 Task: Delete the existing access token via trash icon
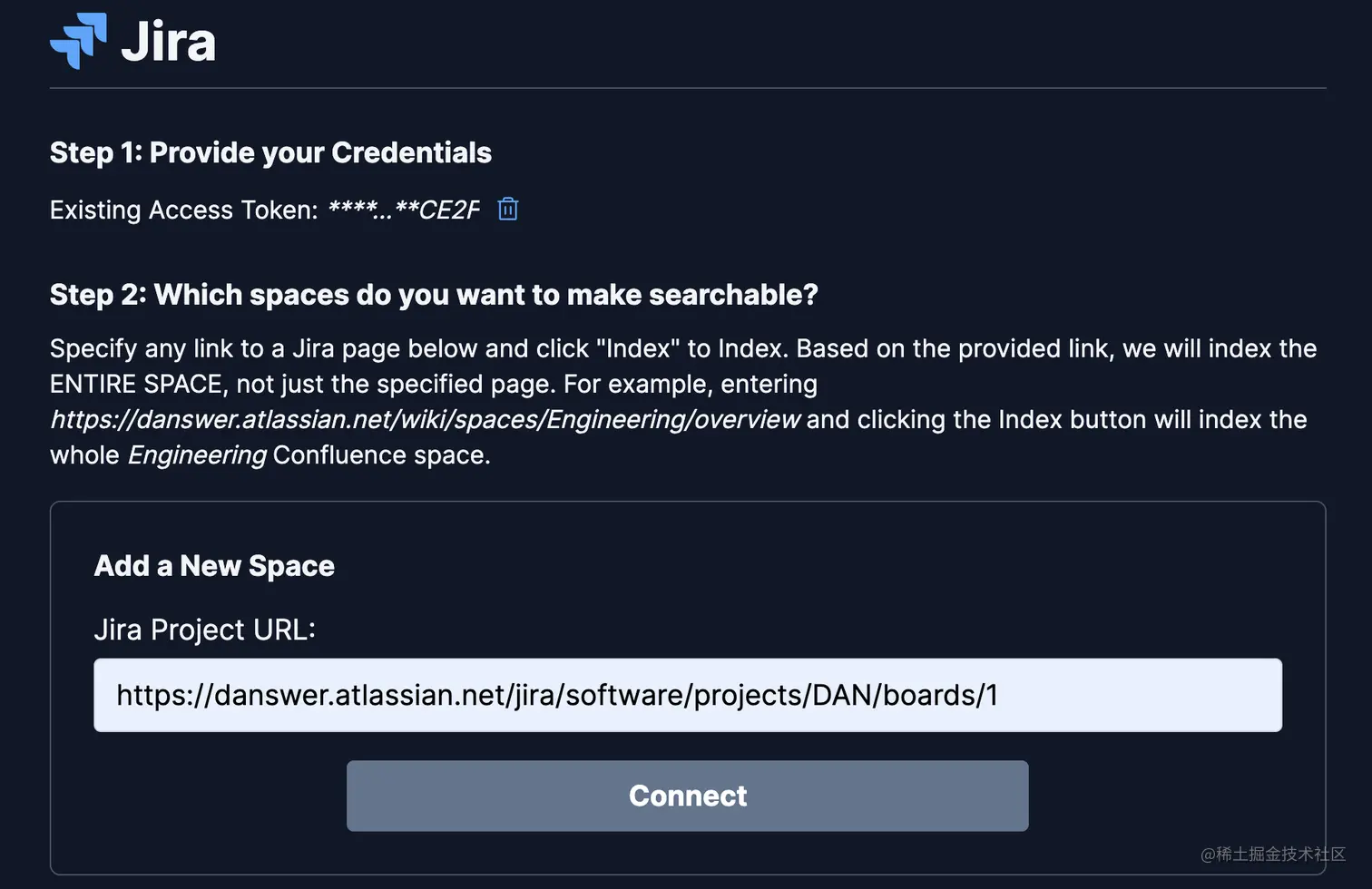(x=508, y=210)
